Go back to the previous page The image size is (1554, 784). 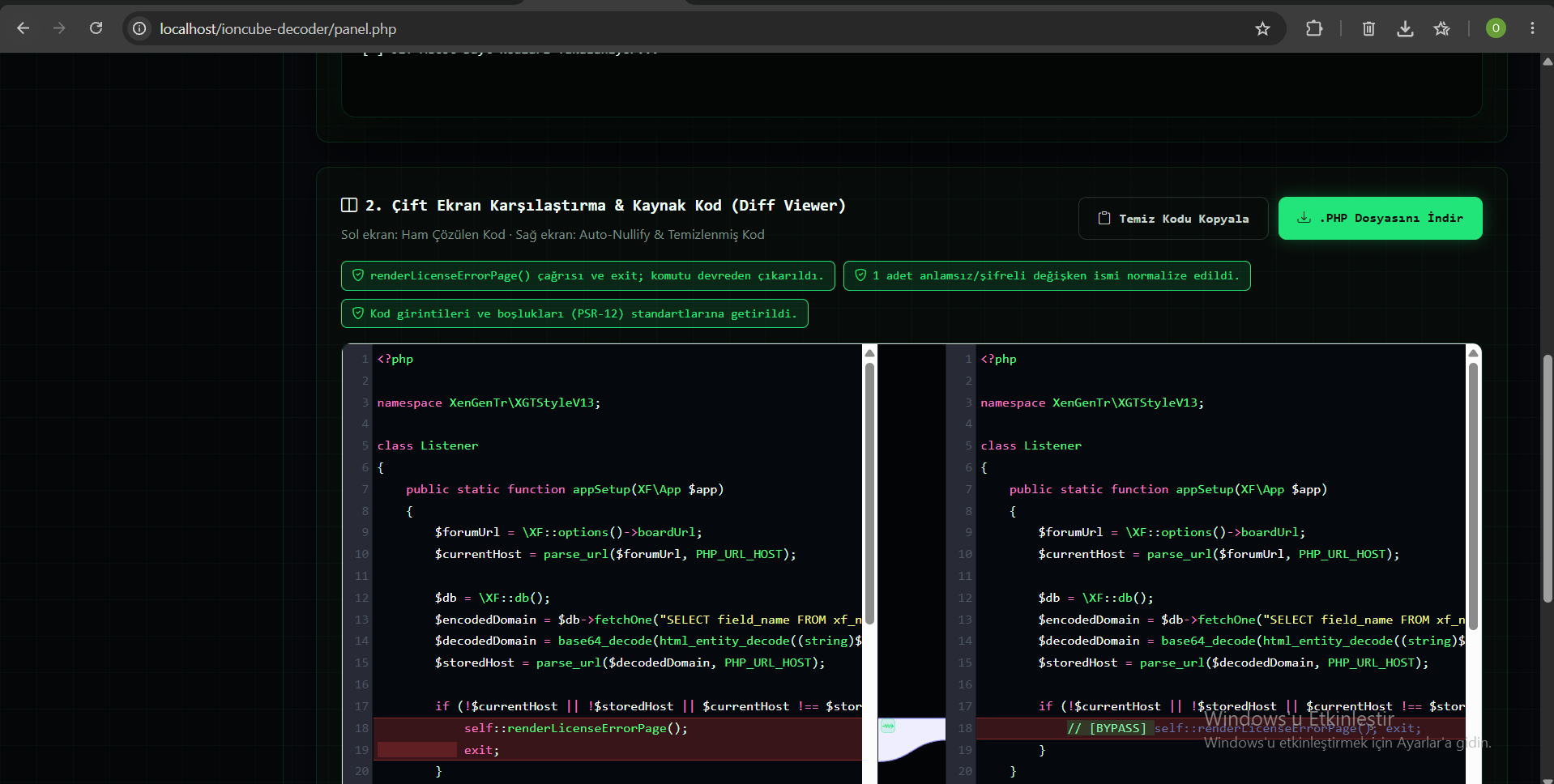pyautogui.click(x=23, y=28)
